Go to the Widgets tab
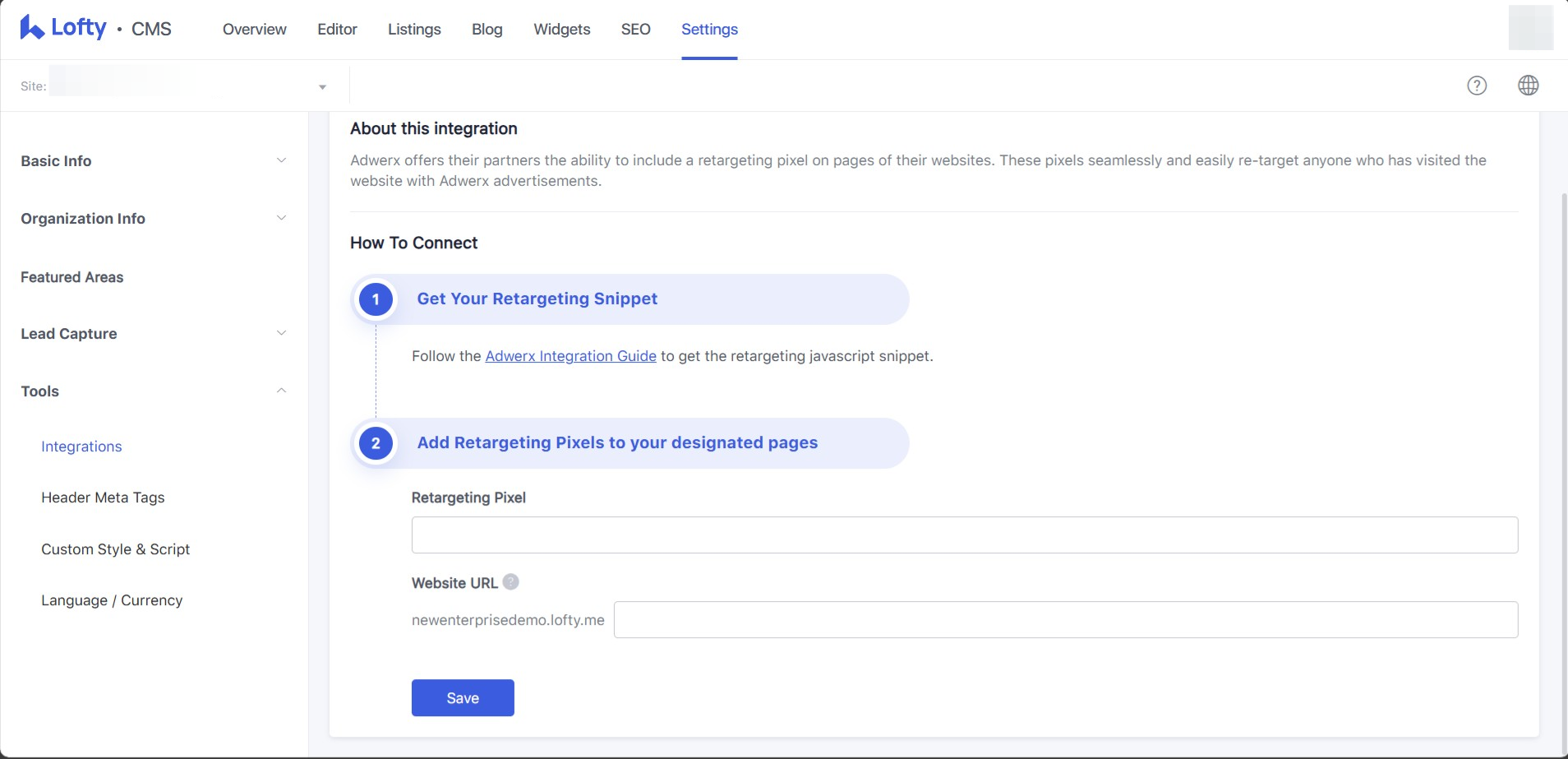1568x759 pixels. 561,30
